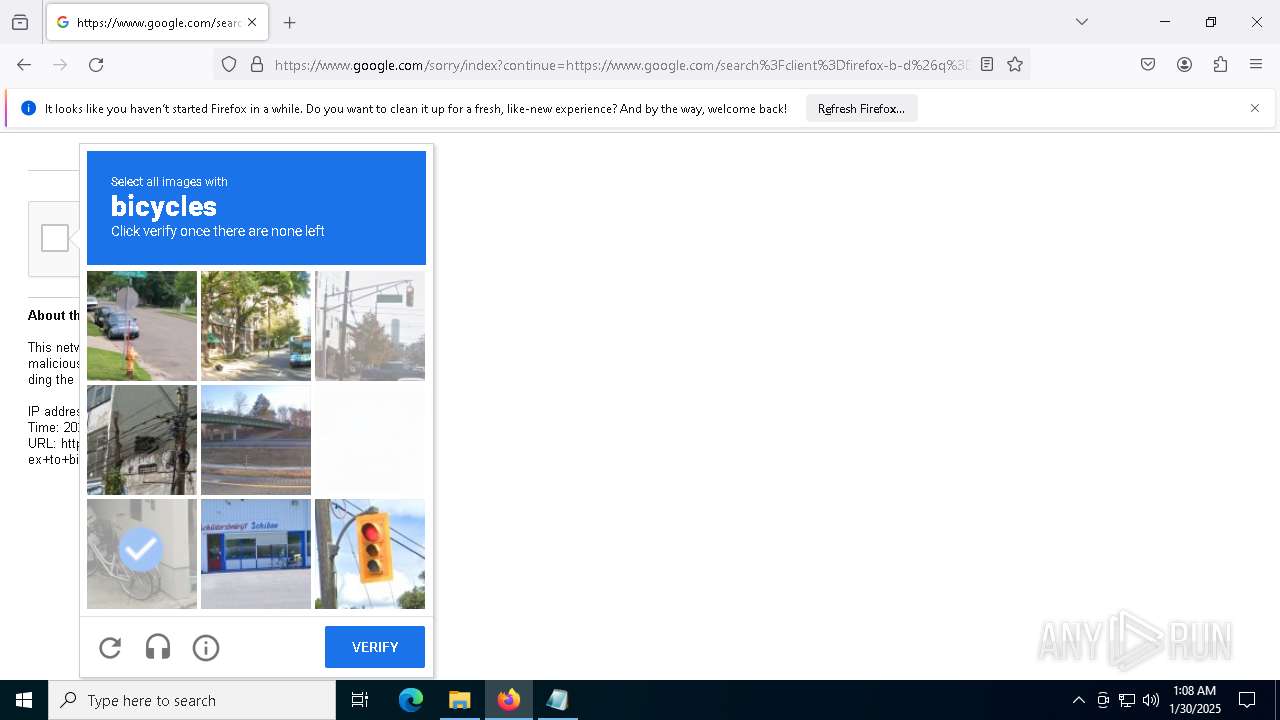
Task: Deselect the checked bicycle image tile
Action: pos(142,554)
